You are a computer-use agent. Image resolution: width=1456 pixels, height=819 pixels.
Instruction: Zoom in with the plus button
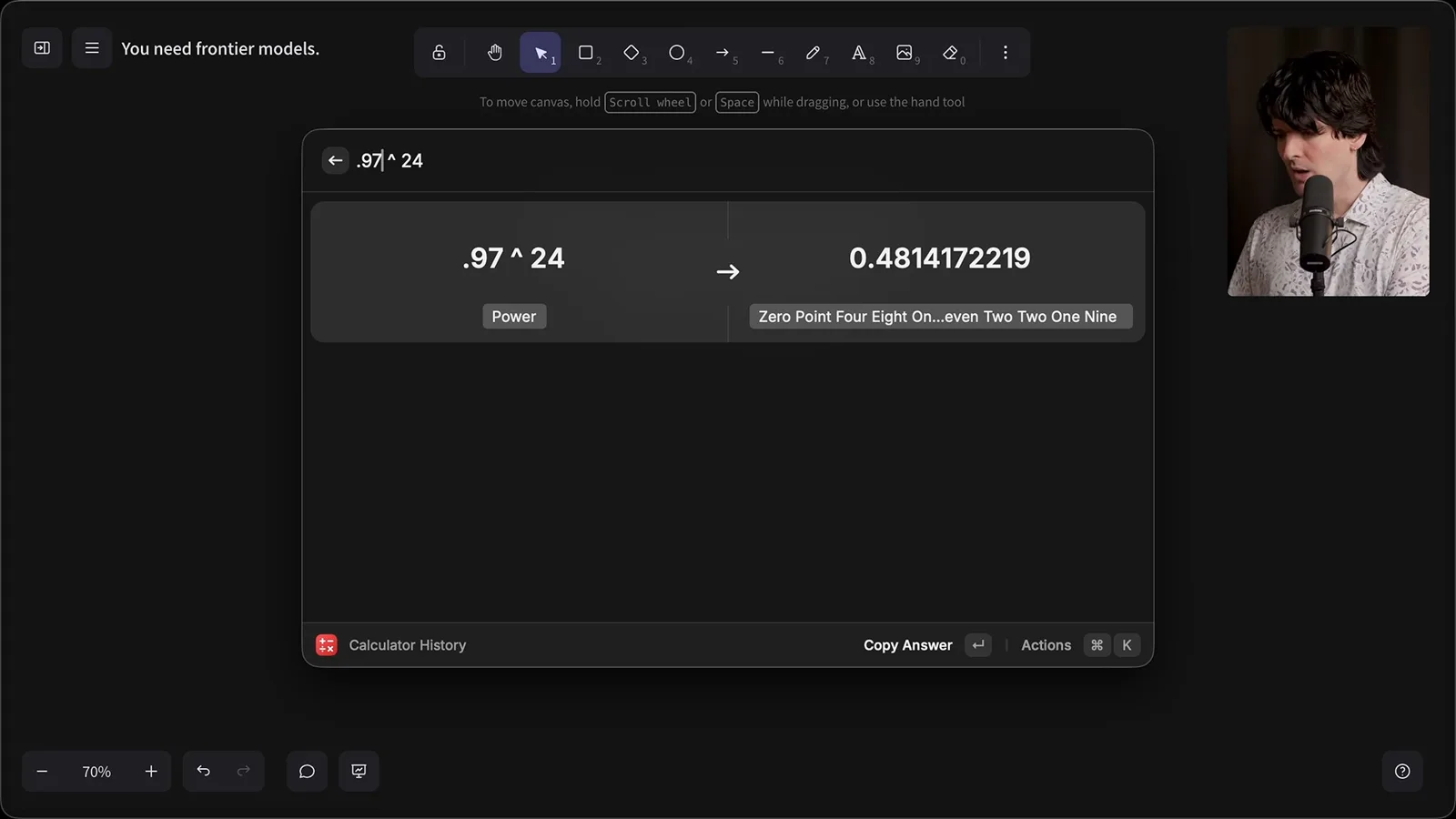[151, 772]
